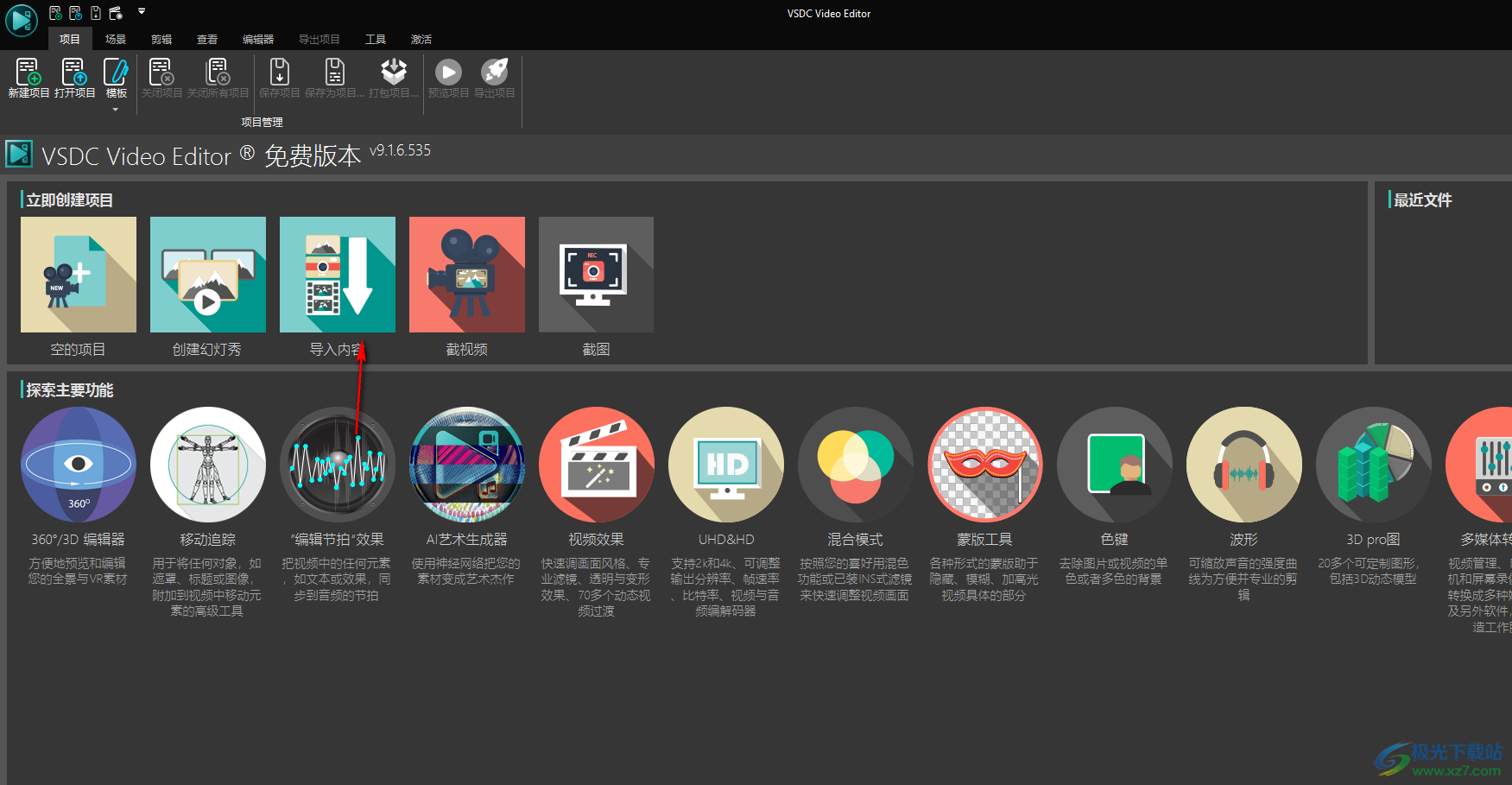Click the 探索主要功能 section header
1512x785 pixels.
pyautogui.click(x=70, y=389)
